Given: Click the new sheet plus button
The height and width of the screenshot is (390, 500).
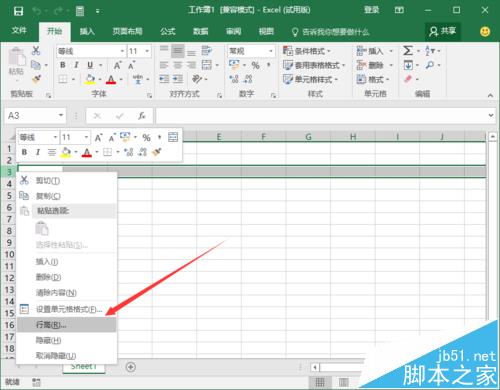Looking at the screenshot, I should tap(131, 367).
